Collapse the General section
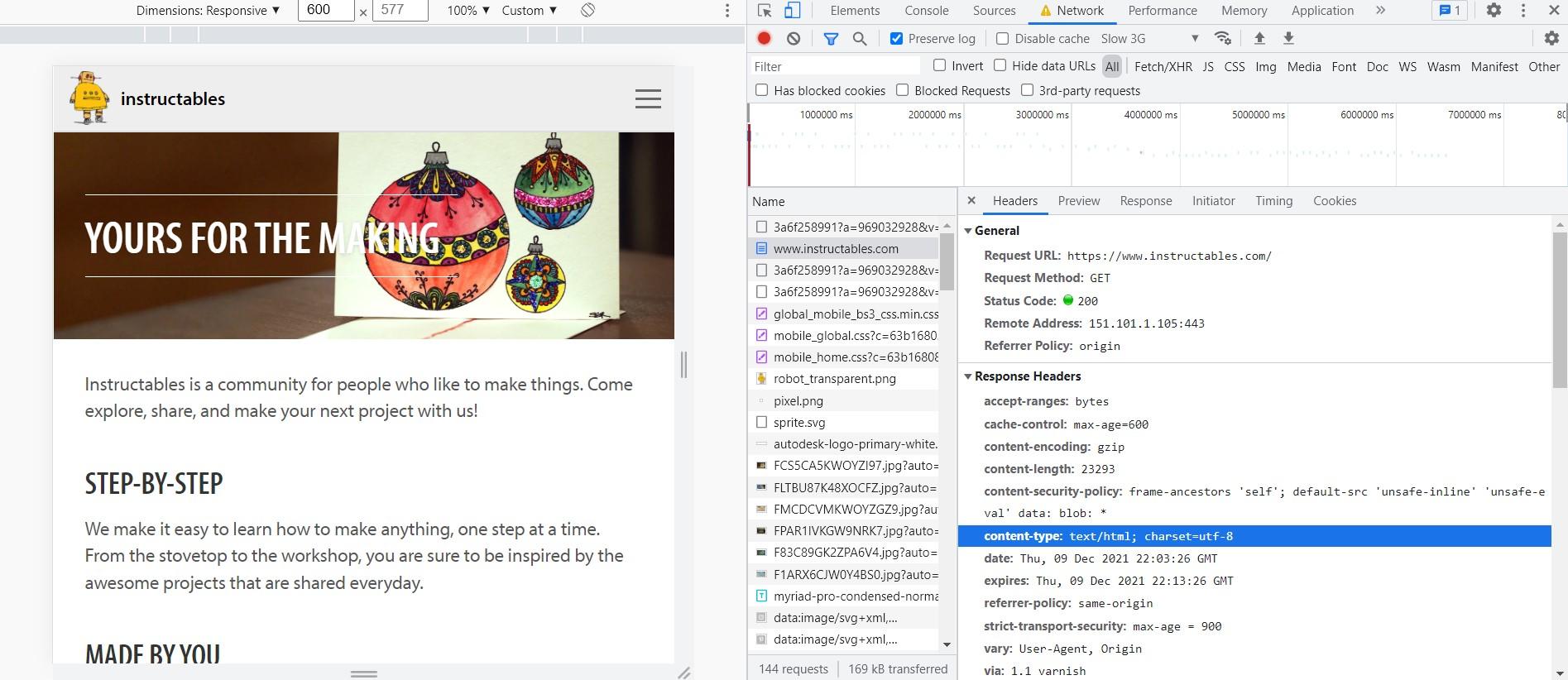1568x680 pixels. [991, 231]
